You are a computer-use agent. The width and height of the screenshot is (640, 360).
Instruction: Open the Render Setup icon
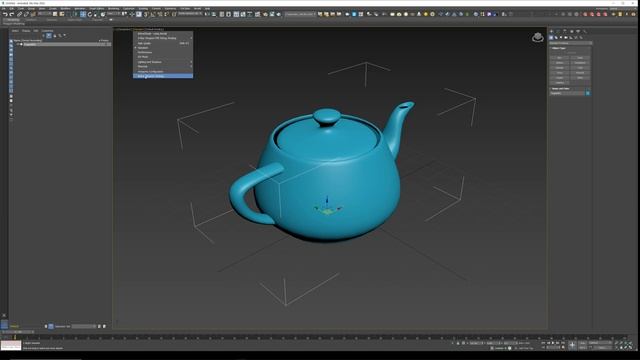point(265,14)
